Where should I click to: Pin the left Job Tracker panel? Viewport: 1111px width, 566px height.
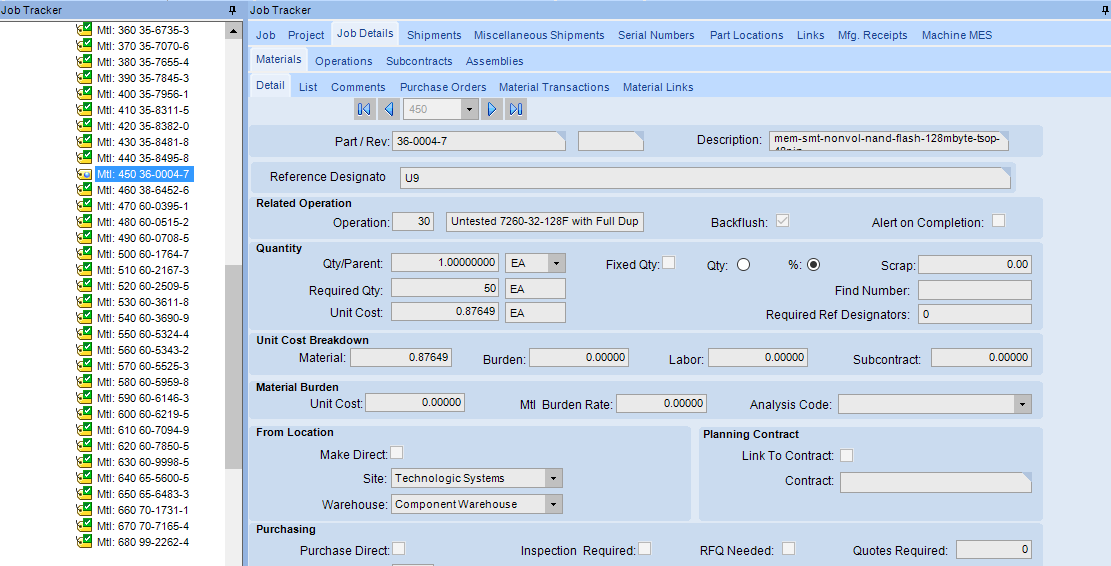click(232, 10)
